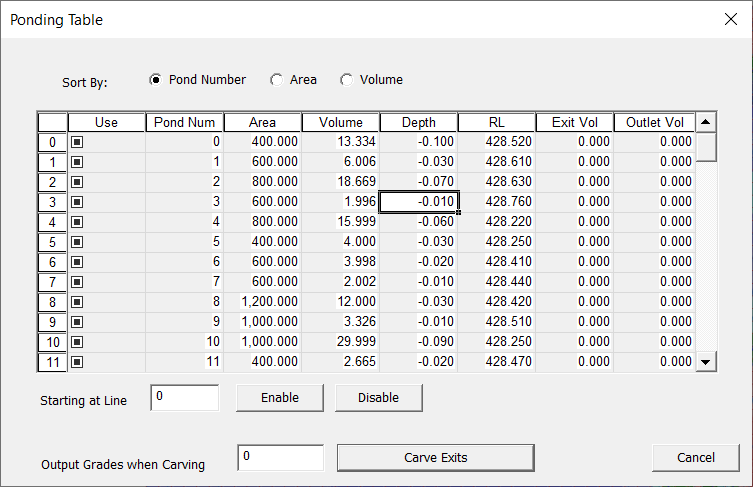Toggle the Use checkbox for pond 8
The width and height of the screenshot is (753, 487).
(77, 302)
